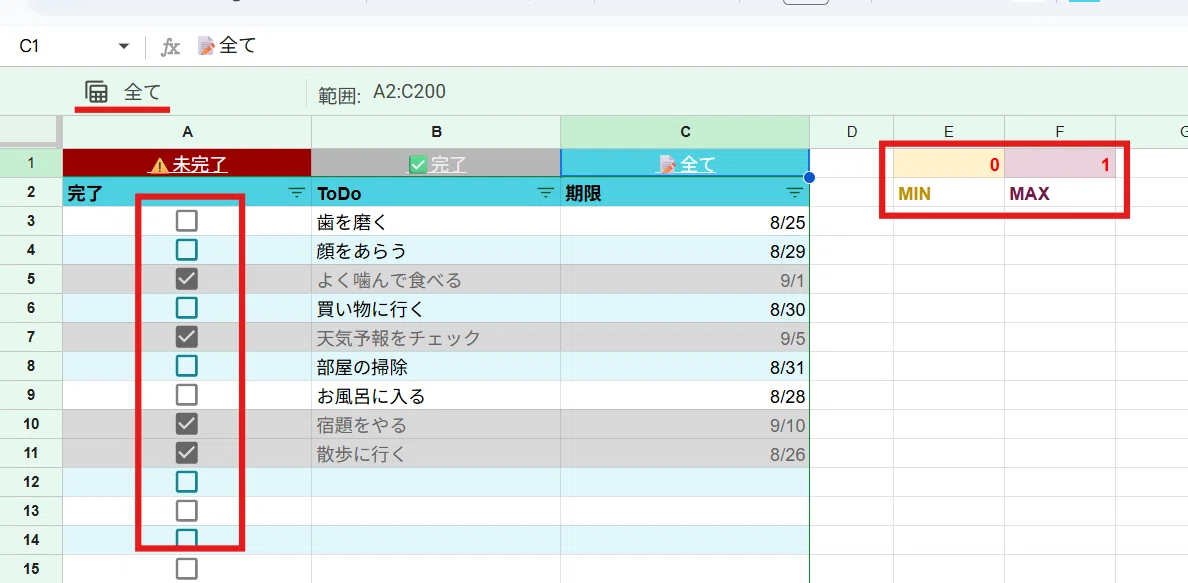The width and height of the screenshot is (1188, 583).
Task: Select the 宿題をやる task cell
Action: [x=436, y=424]
